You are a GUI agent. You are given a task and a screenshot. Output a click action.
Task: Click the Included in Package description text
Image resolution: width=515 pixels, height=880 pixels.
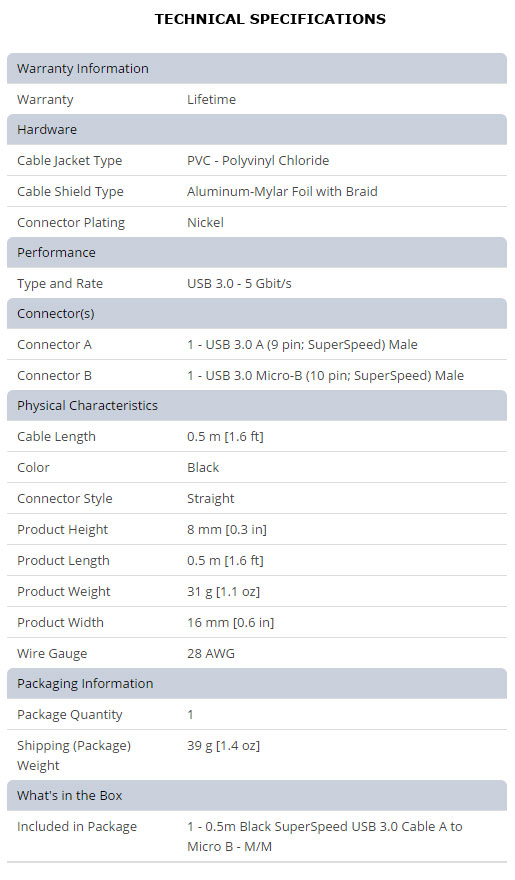point(325,836)
